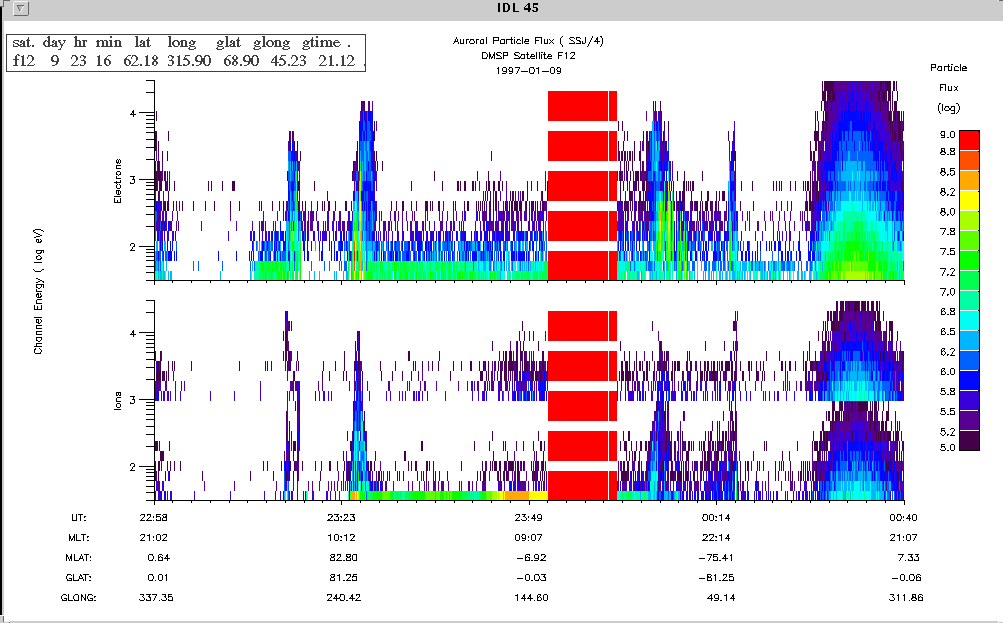Click the MLT value '21:02'
Image resolution: width=1003 pixels, height=623 pixels.
(154, 538)
